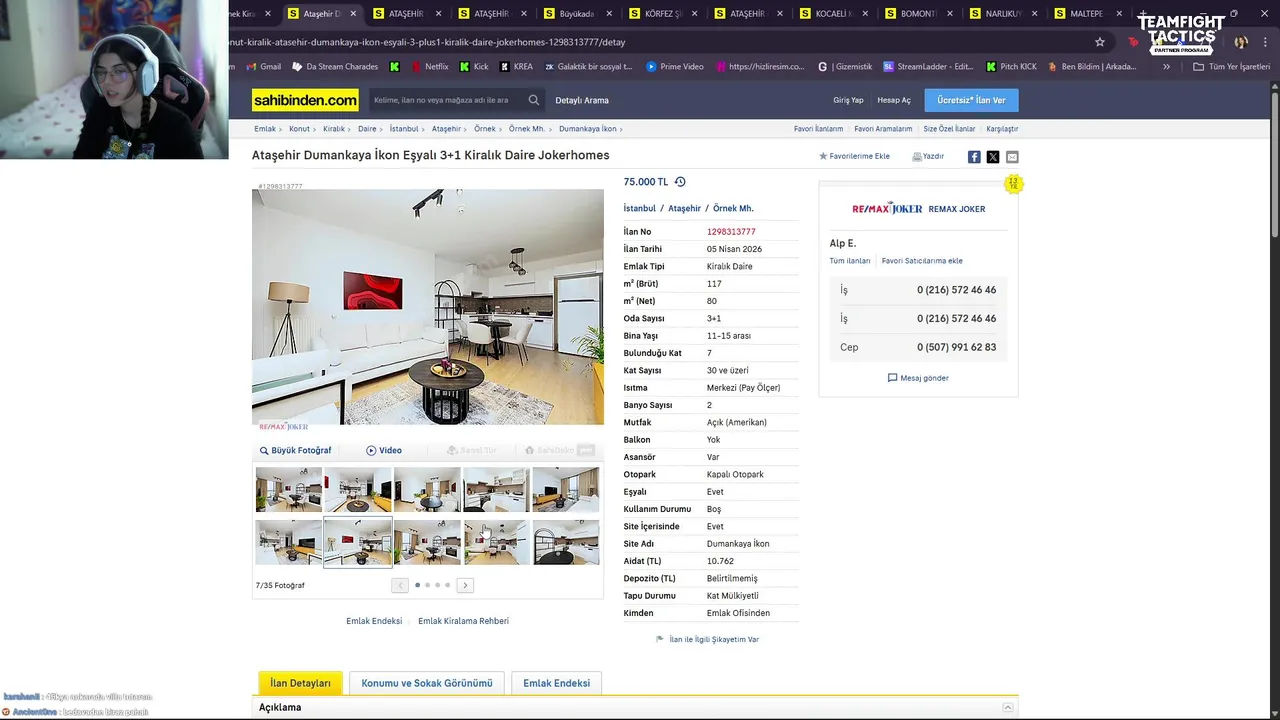Click Tüm İlanları link
This screenshot has height=720, width=1280.
(850, 261)
